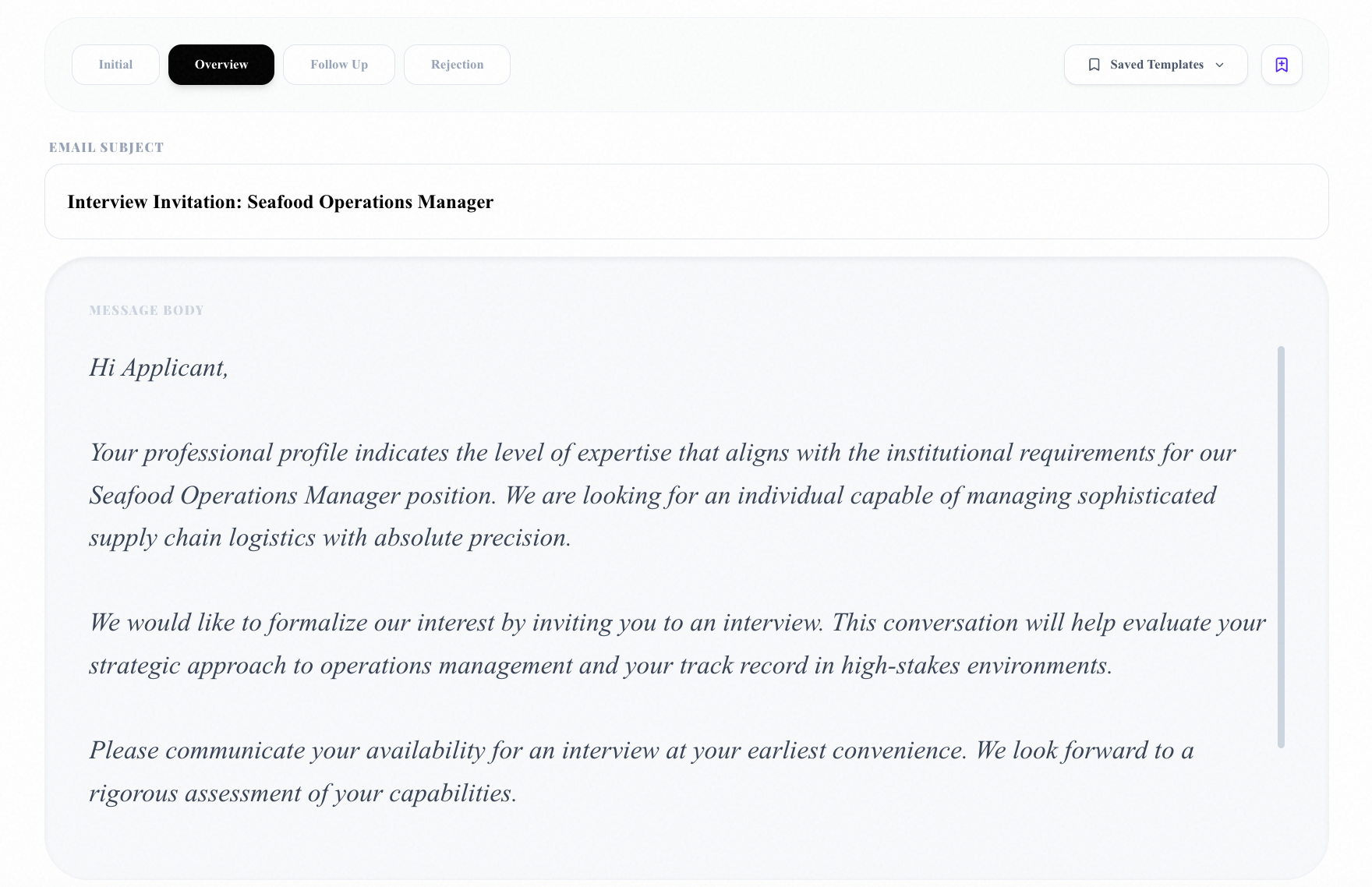
Task: Click the active Overview pill button
Action: pyautogui.click(x=221, y=65)
